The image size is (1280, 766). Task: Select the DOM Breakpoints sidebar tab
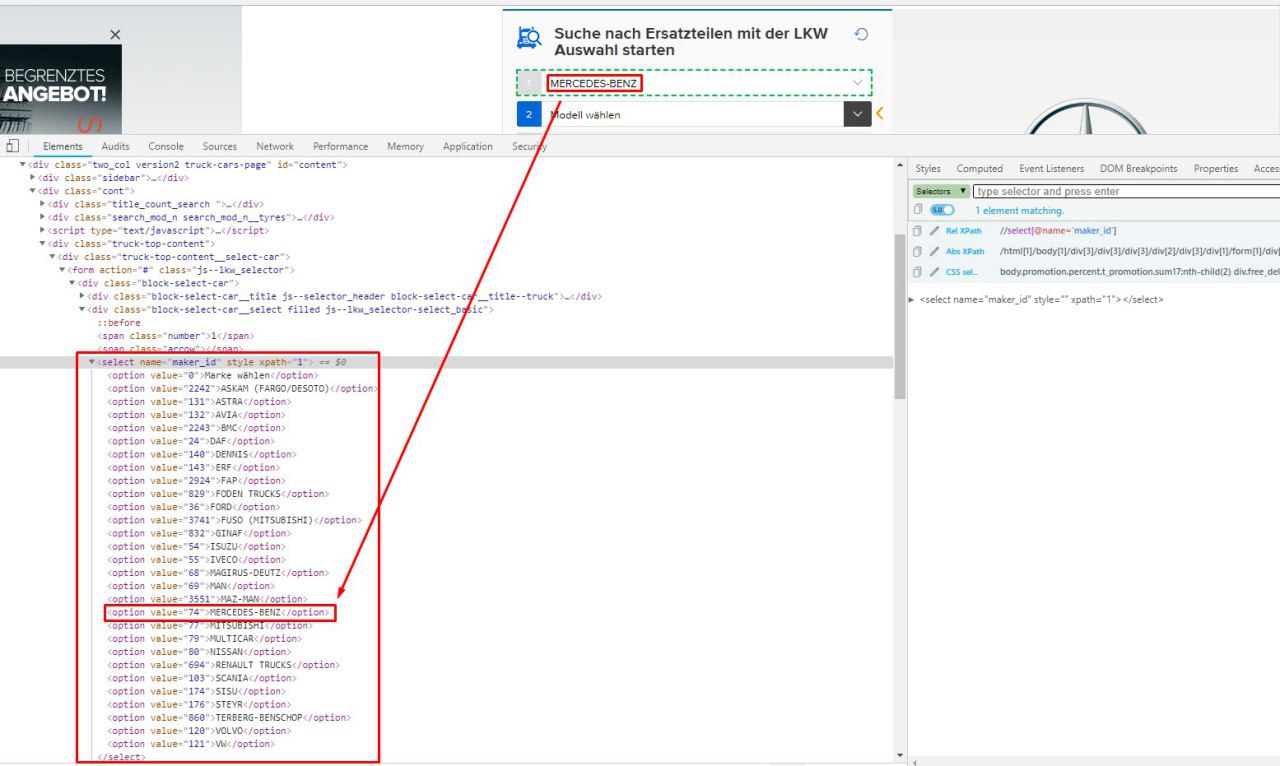1138,169
